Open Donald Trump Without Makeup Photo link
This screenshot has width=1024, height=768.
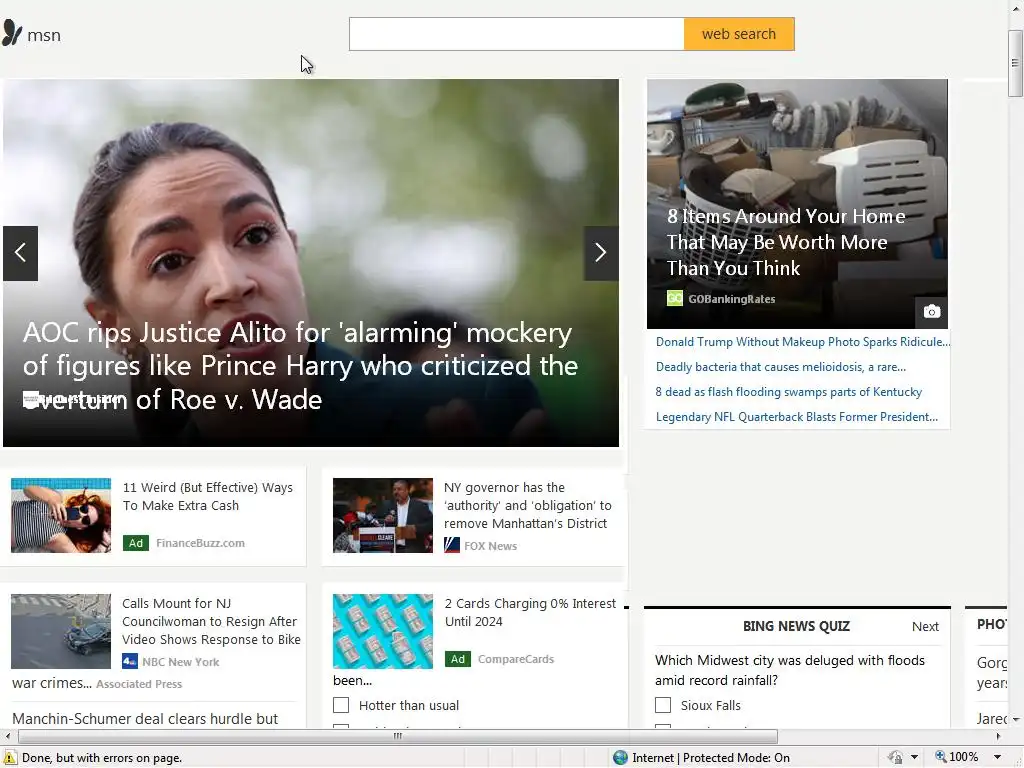tap(803, 342)
